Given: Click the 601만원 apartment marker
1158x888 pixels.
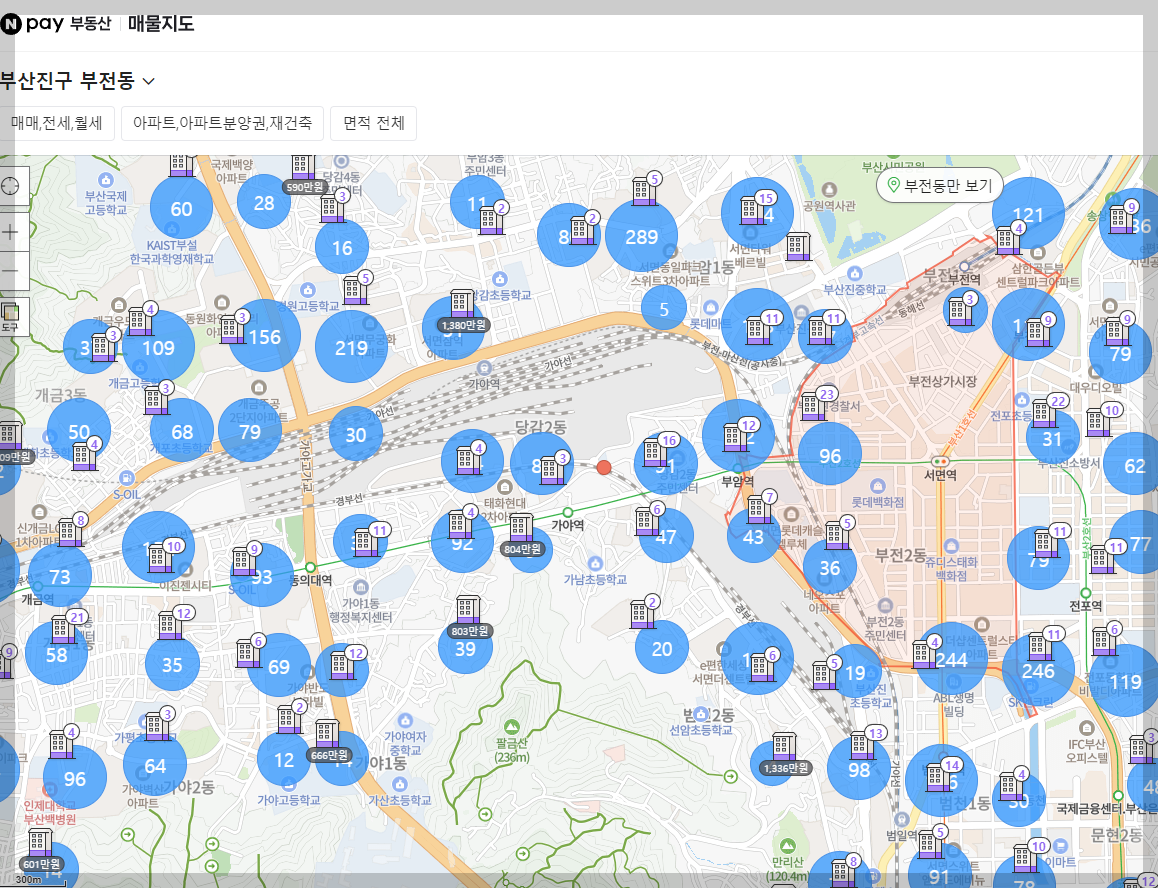Looking at the screenshot, I should point(40,851).
